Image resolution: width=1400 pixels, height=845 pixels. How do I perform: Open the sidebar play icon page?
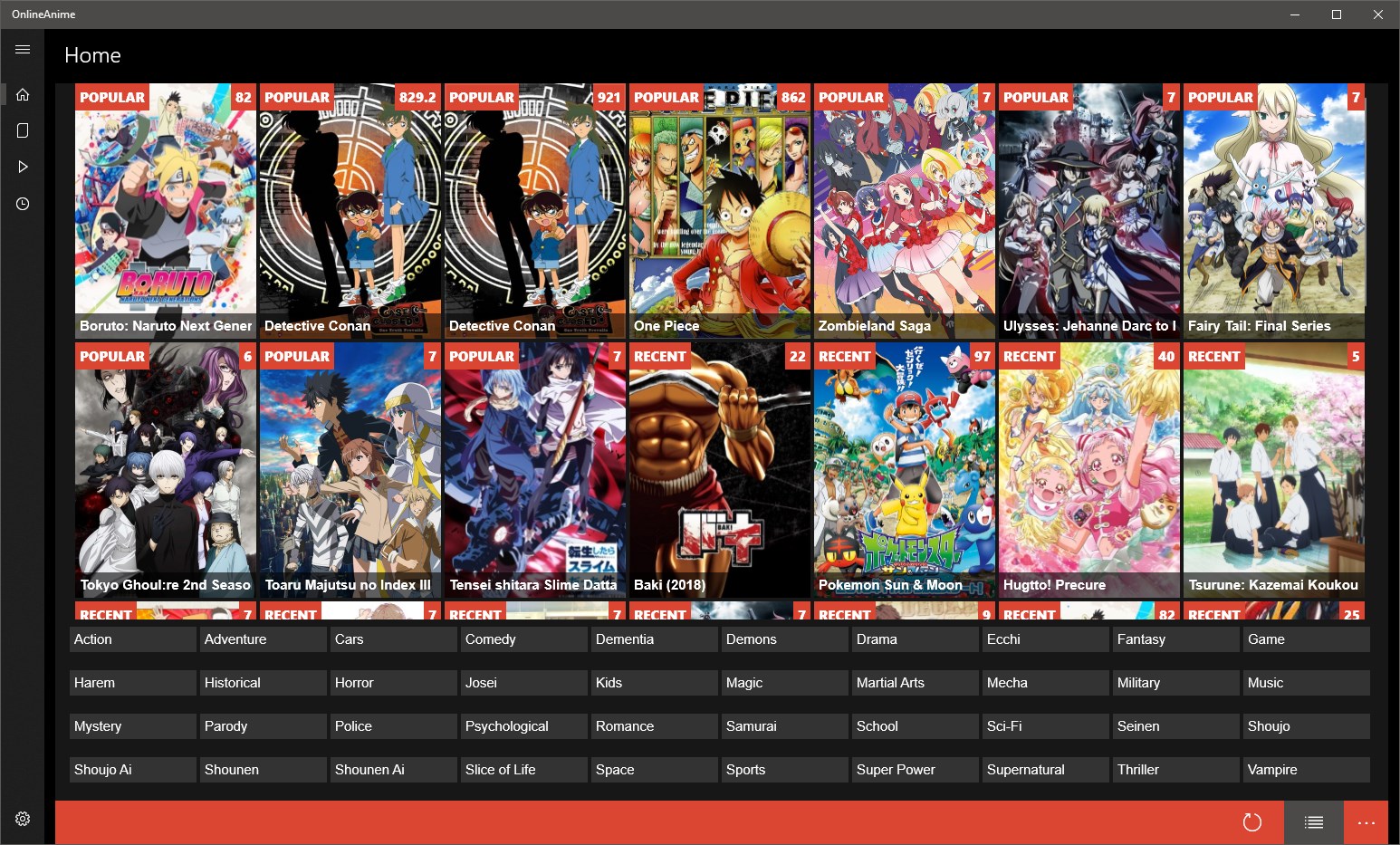(23, 167)
